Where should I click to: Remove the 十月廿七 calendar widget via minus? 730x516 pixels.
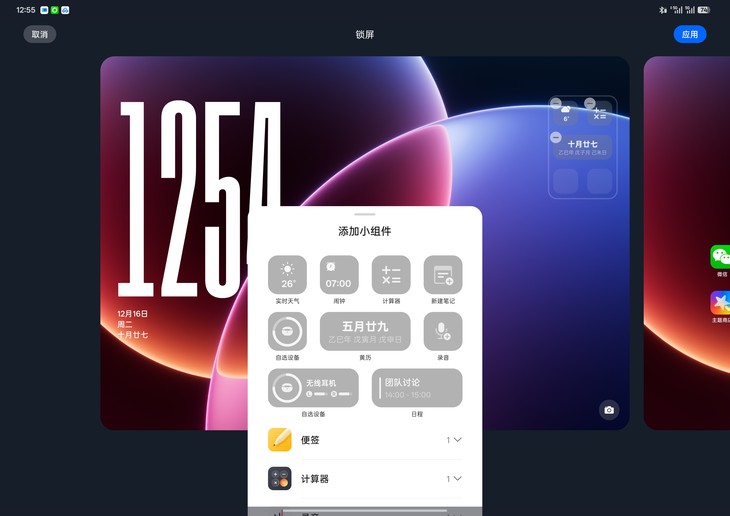tap(556, 138)
